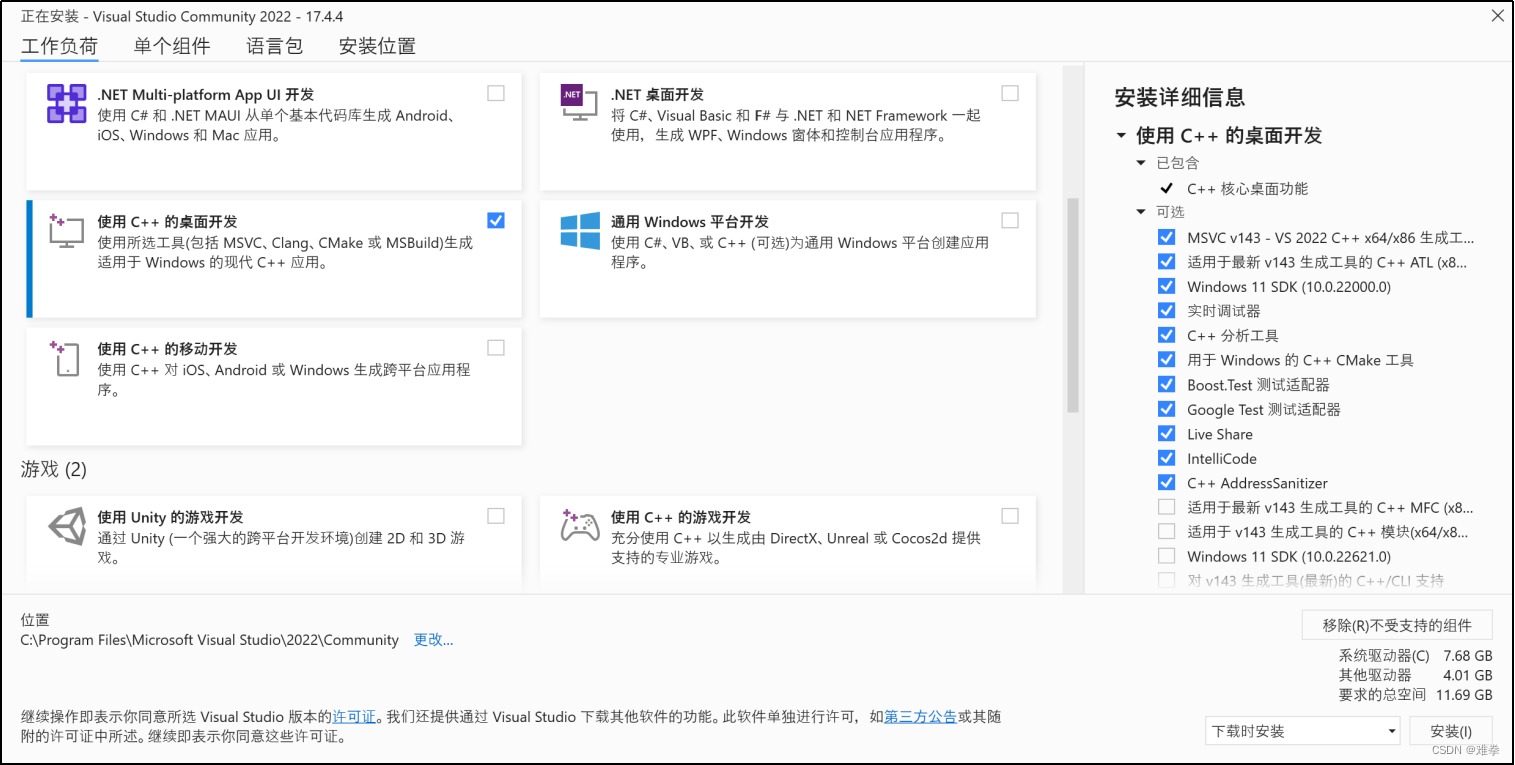The width and height of the screenshot is (1515, 765).
Task: Click the 游戏 (2) section heading
Action: point(54,469)
